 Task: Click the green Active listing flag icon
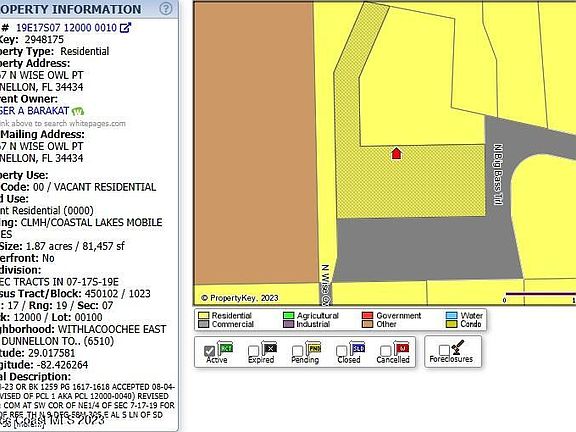225,348
